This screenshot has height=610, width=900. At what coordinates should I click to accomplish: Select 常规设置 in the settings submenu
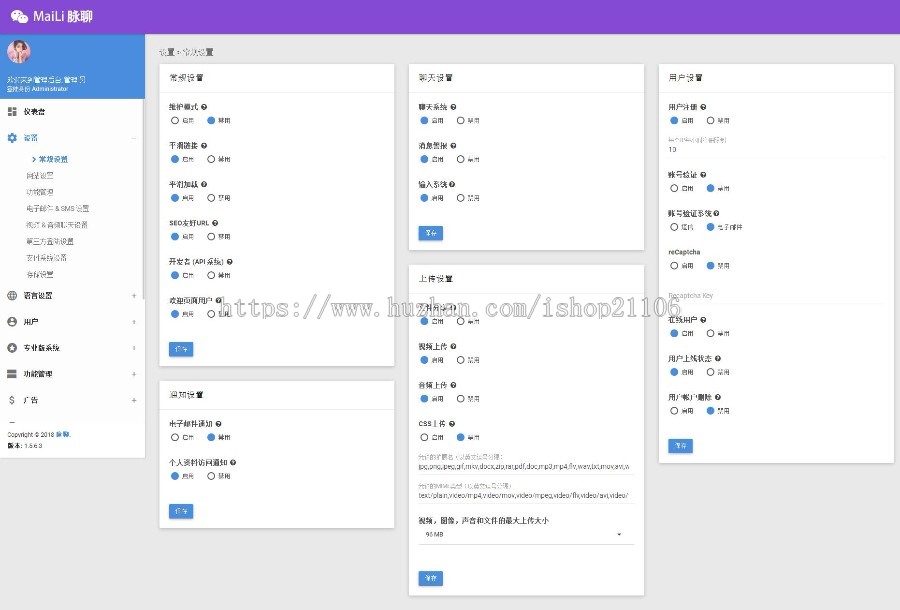click(x=52, y=160)
